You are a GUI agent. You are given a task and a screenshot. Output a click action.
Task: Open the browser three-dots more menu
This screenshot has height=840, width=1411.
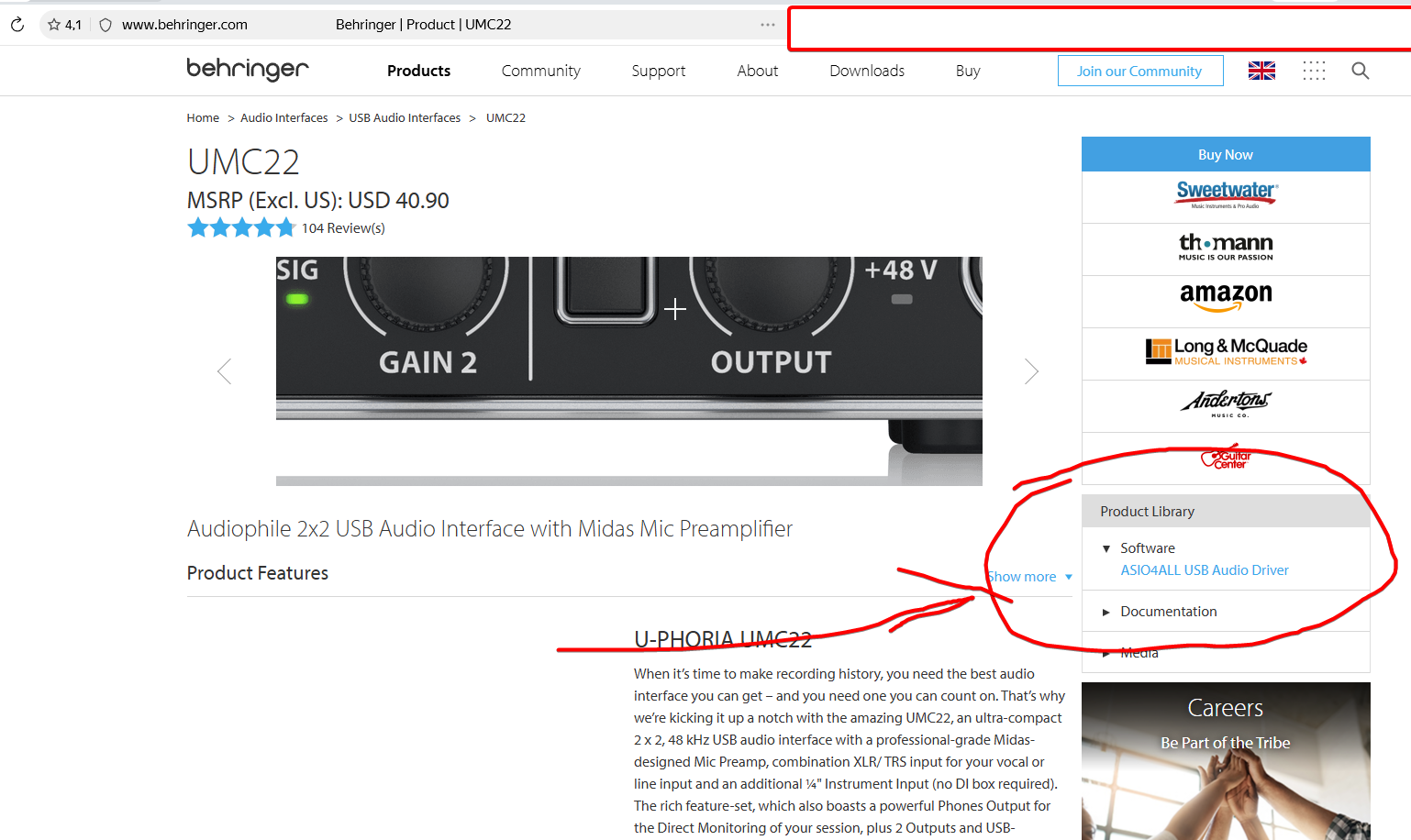[x=768, y=25]
